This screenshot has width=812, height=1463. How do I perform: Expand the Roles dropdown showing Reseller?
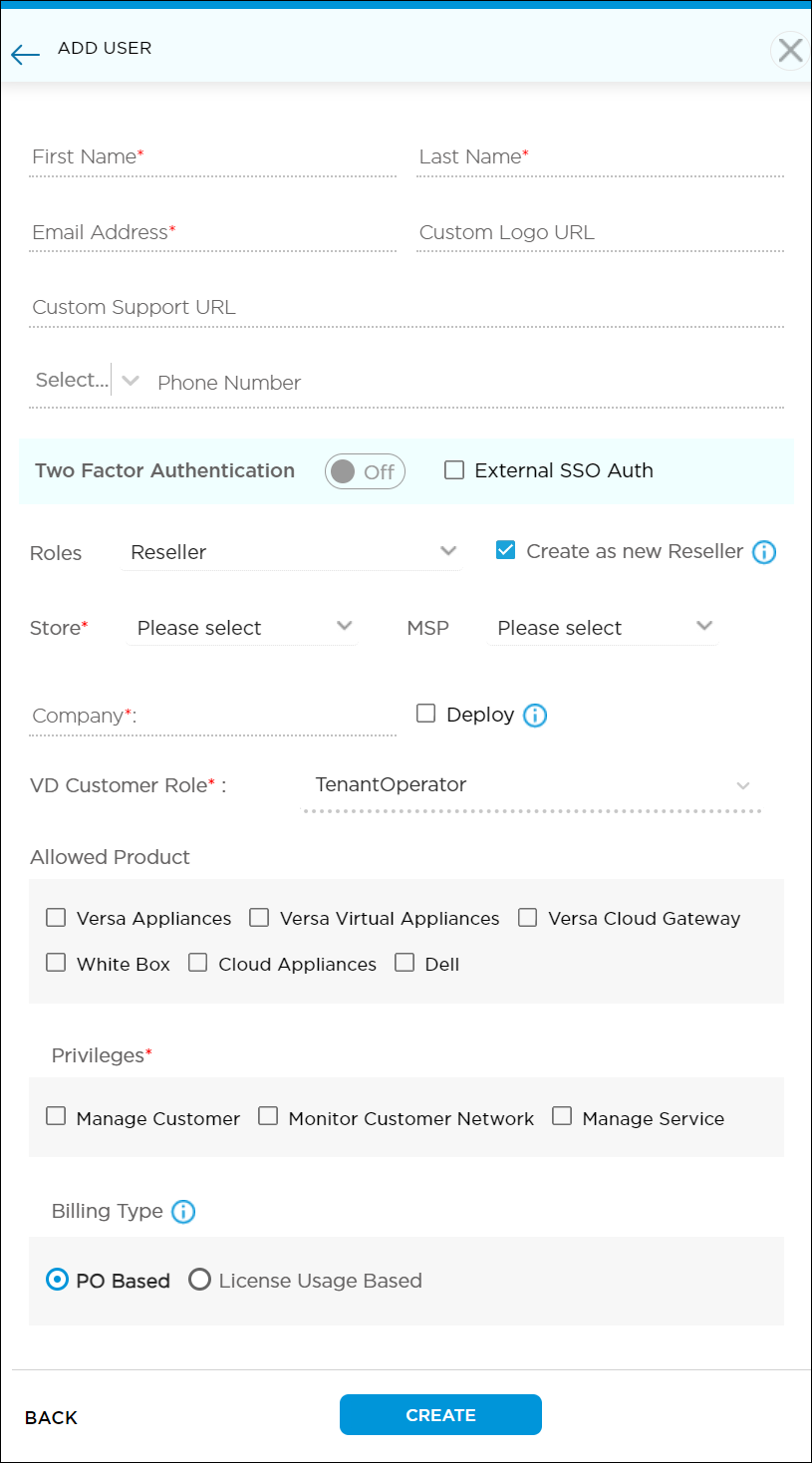[289, 551]
